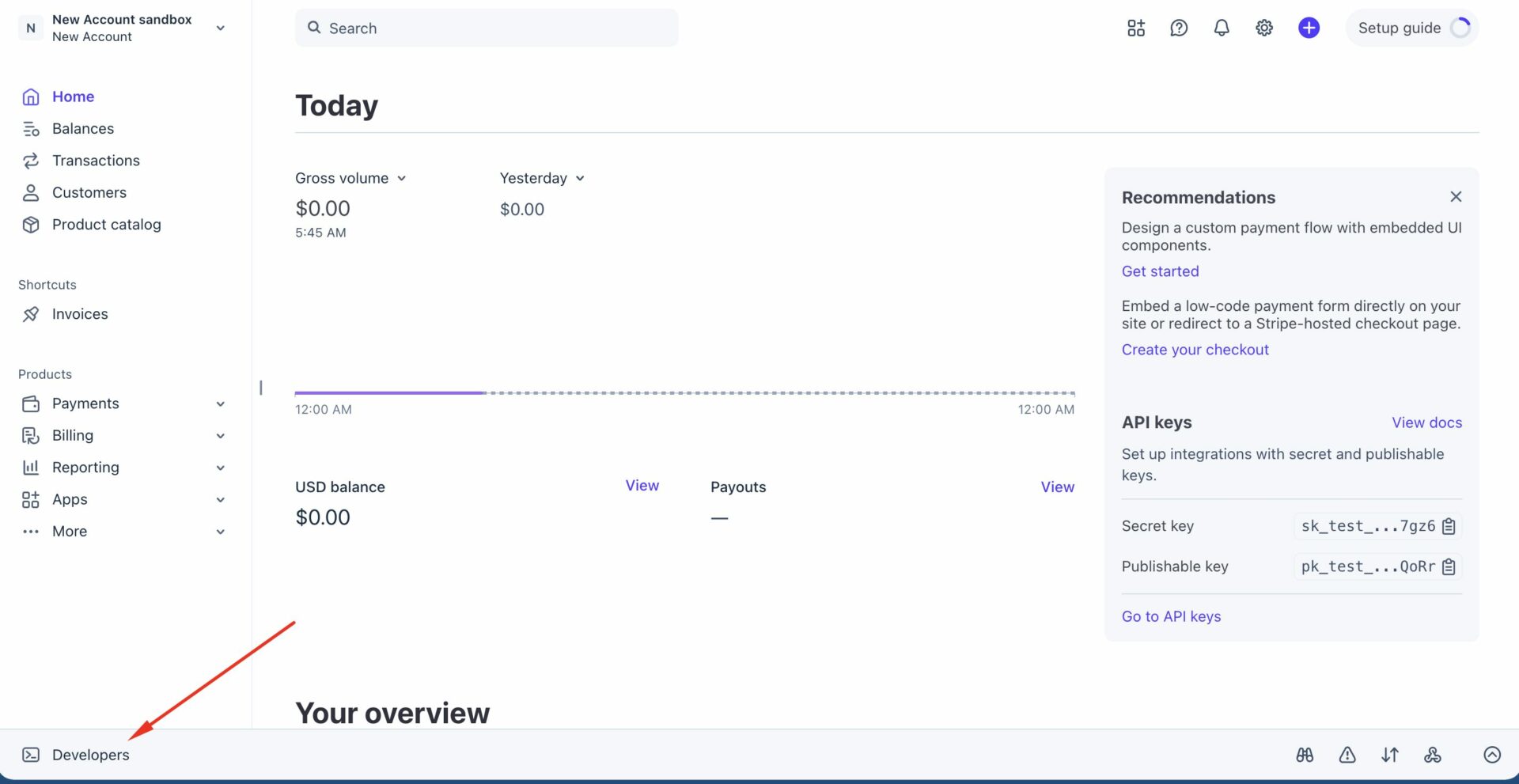Click the "5:45 AM" timestamp
The image size is (1519, 784).
[320, 233]
